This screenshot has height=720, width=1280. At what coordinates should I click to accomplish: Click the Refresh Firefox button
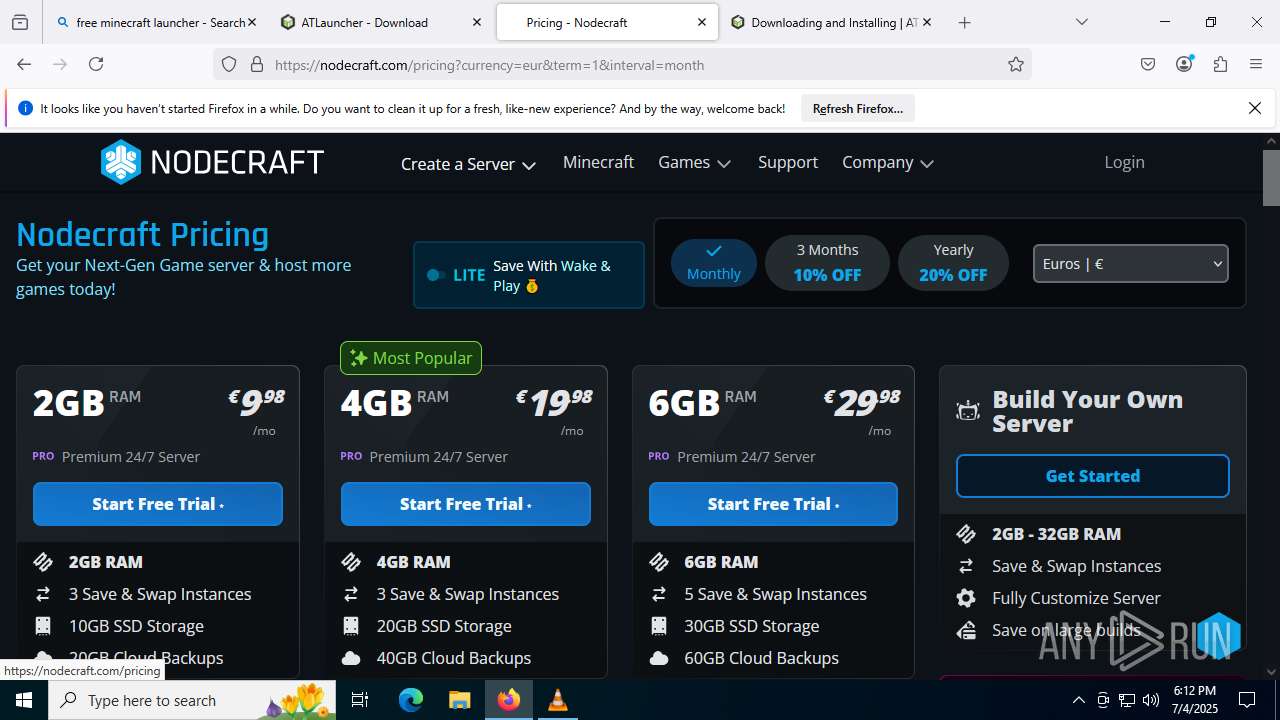pos(858,108)
